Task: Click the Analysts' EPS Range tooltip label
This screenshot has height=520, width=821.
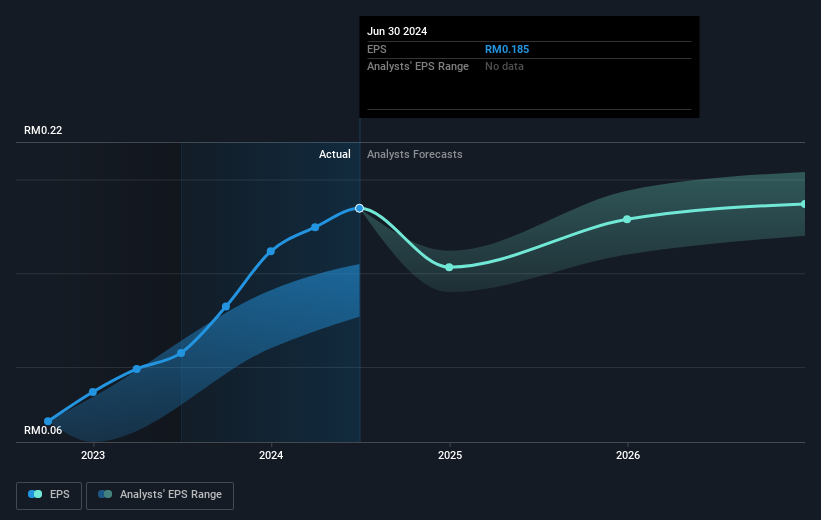Action: pos(418,67)
